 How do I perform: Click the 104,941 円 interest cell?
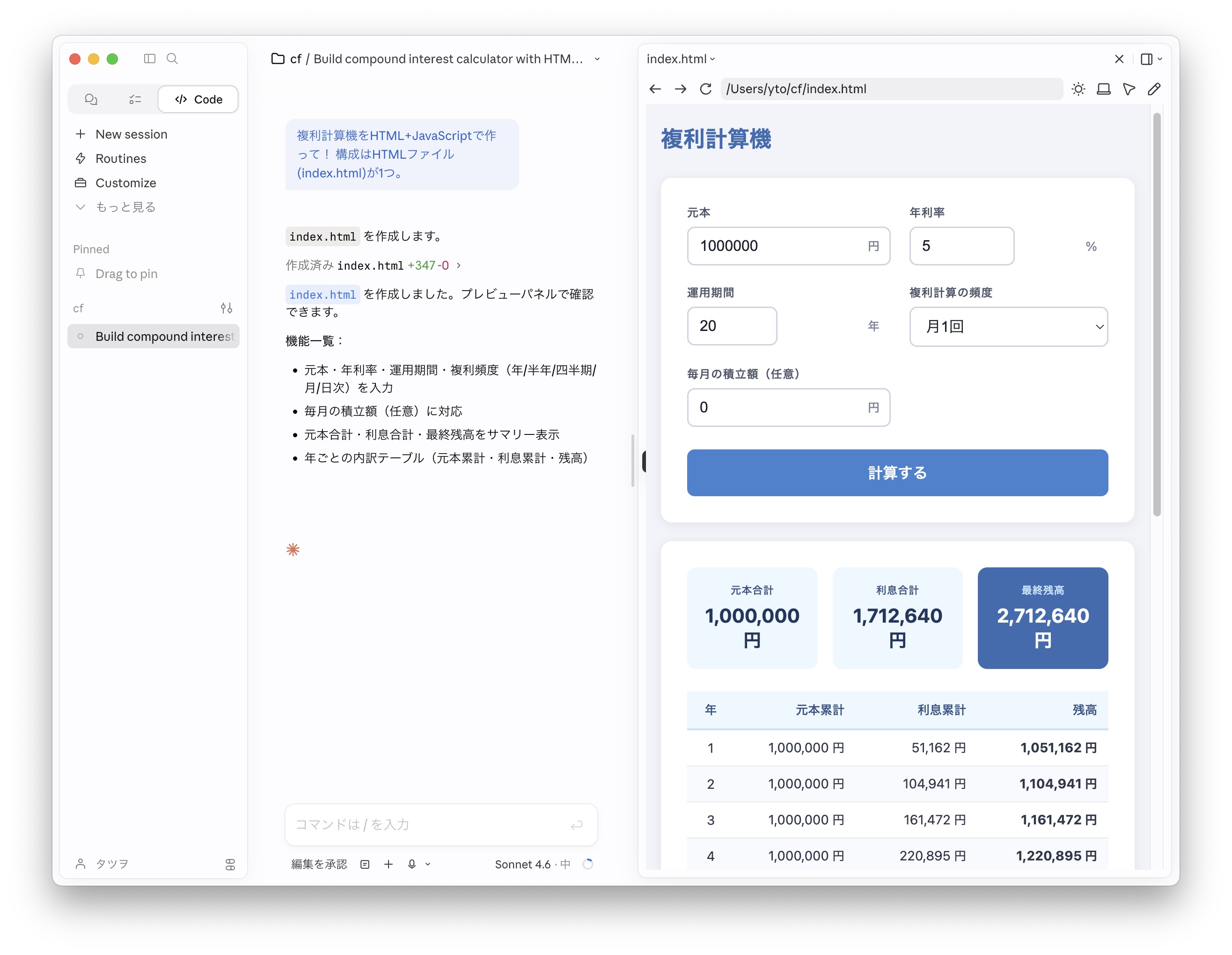tap(934, 784)
